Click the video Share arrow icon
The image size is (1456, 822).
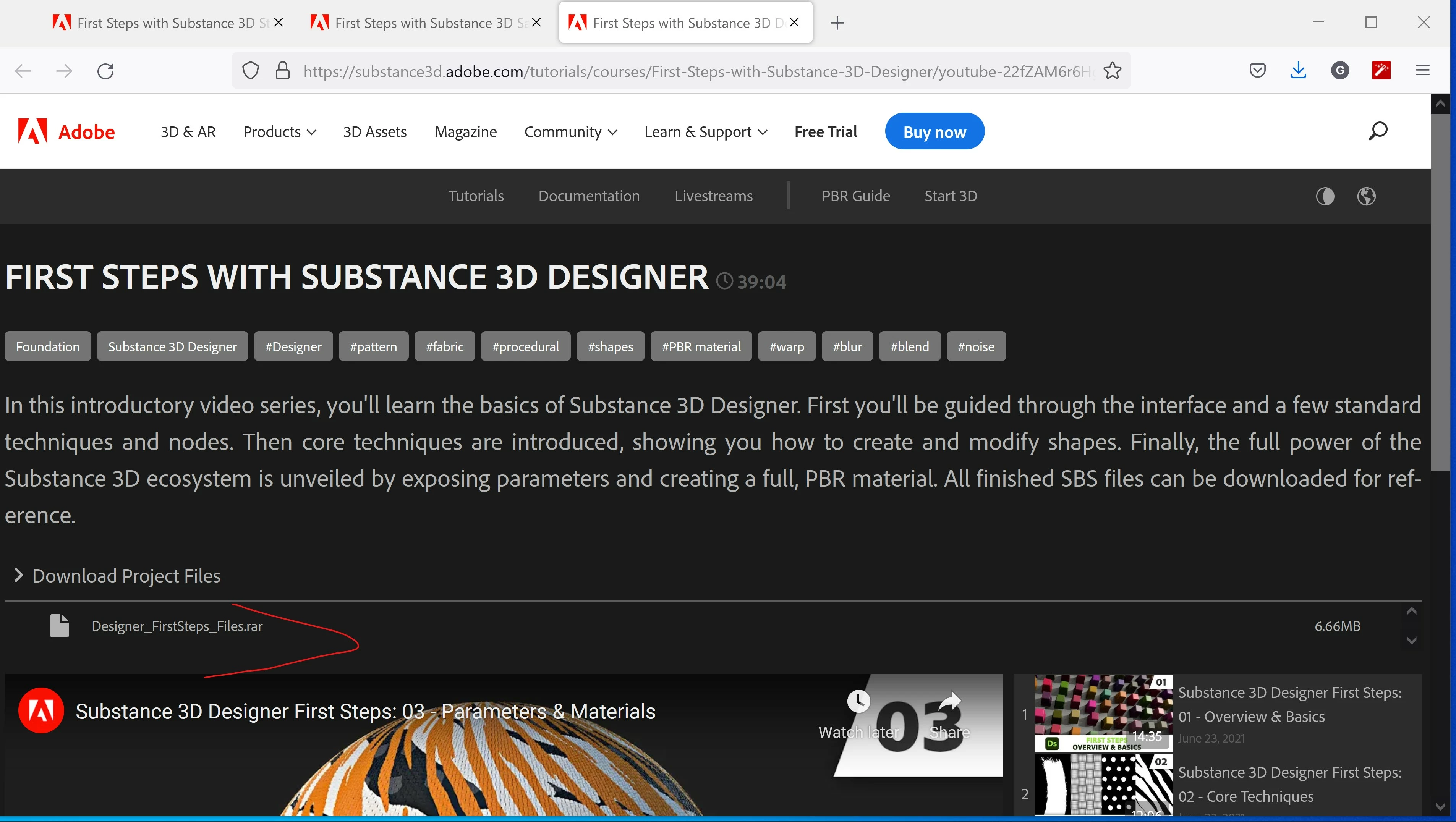[x=949, y=702]
